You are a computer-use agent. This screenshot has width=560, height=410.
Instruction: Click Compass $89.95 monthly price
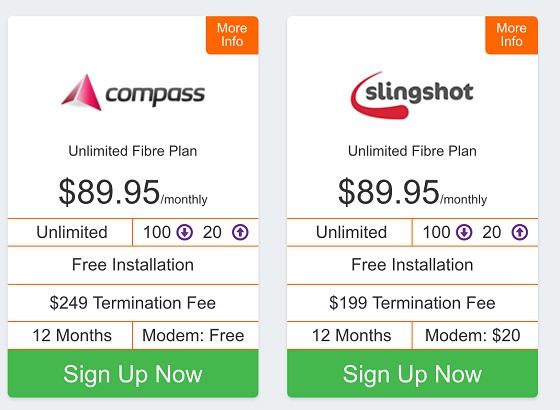tap(133, 192)
